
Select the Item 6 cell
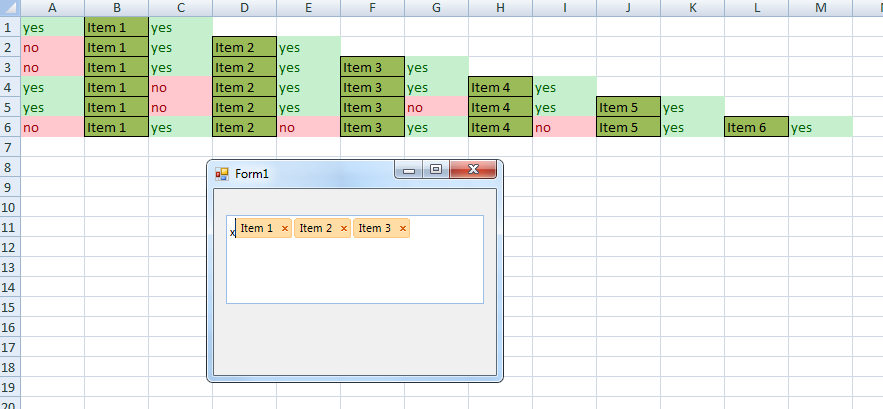[x=756, y=127]
